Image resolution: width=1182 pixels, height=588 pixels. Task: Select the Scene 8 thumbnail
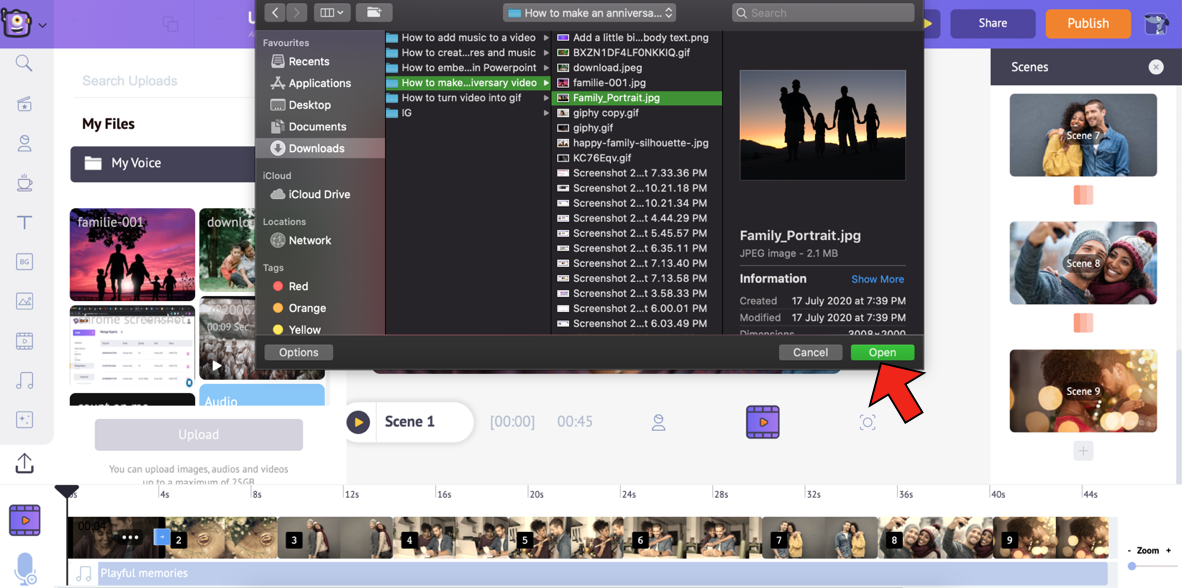pyautogui.click(x=1083, y=263)
